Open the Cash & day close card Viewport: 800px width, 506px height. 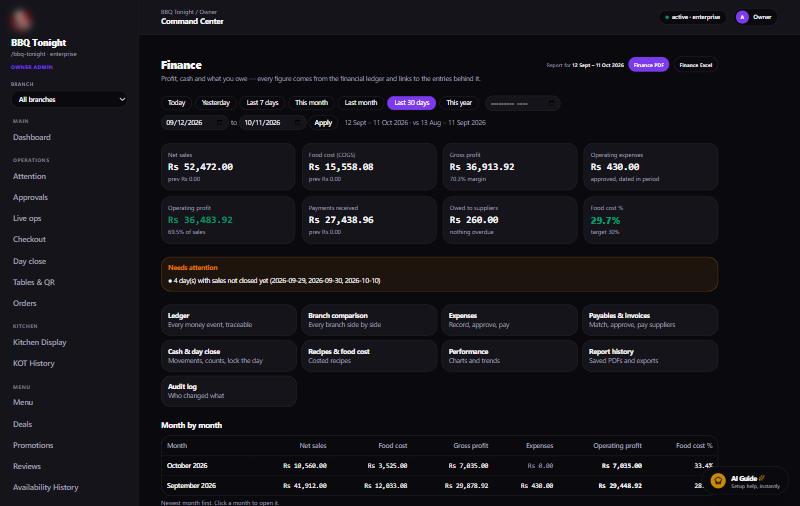[229, 356]
